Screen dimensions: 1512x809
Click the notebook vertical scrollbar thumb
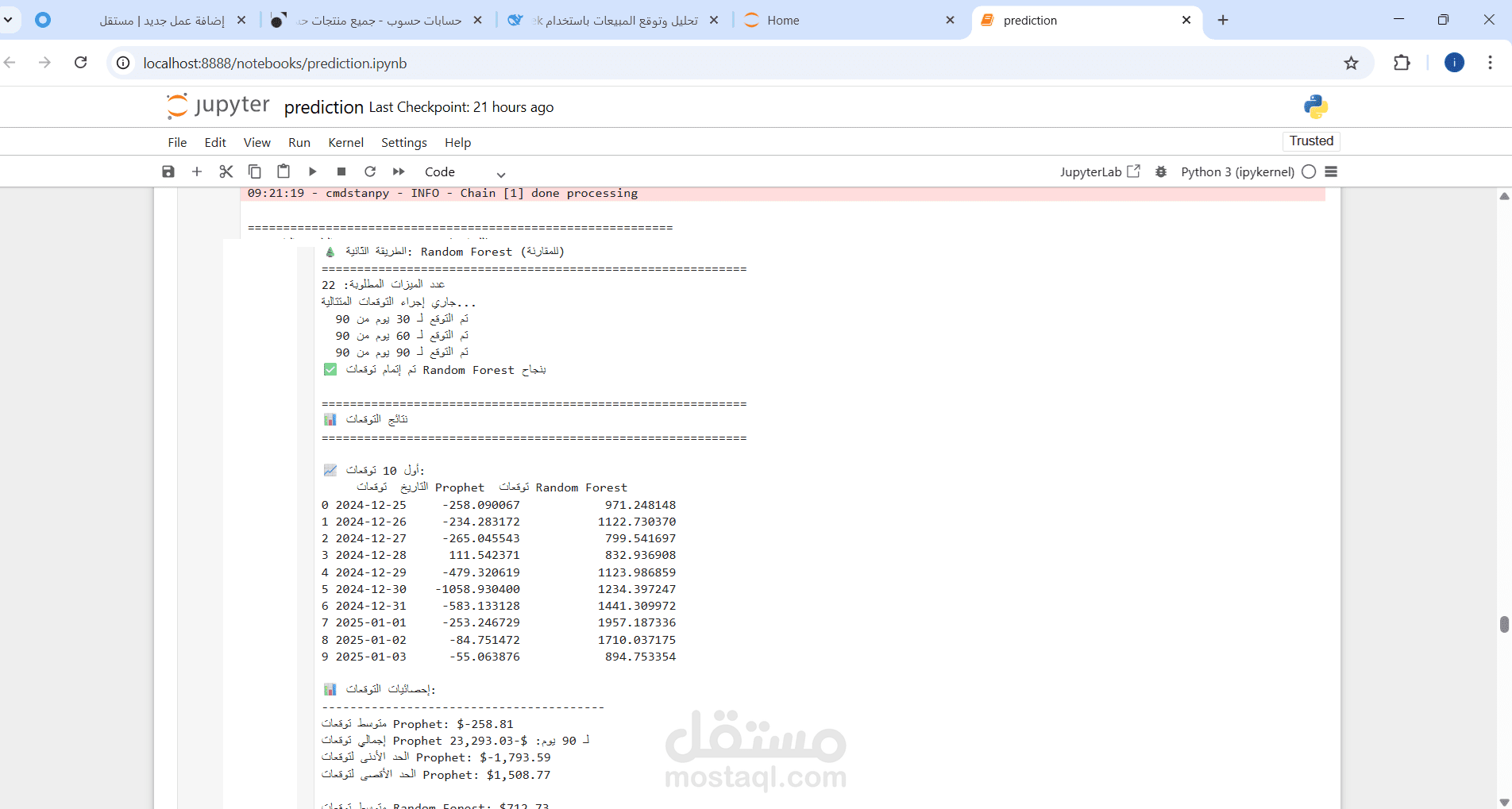click(1504, 624)
